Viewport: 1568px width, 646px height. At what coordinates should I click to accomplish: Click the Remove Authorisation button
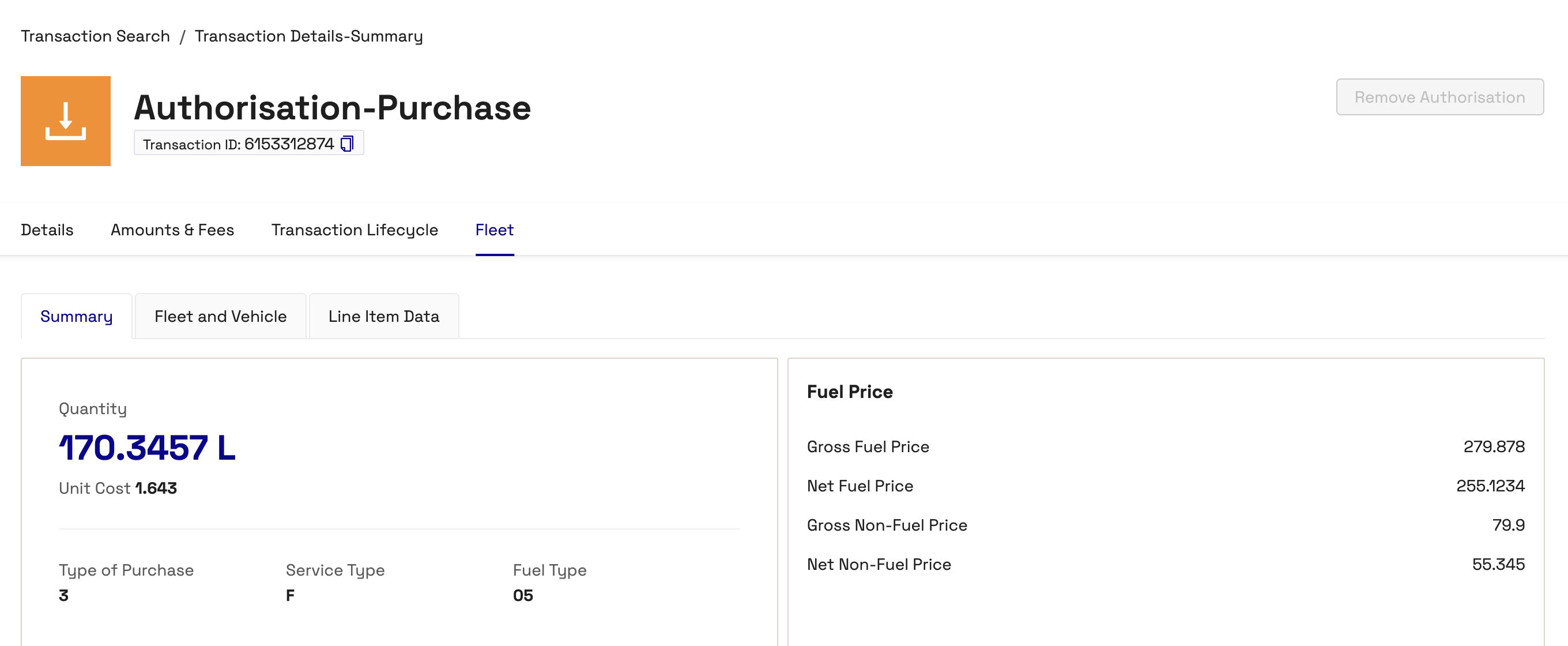point(1439,97)
